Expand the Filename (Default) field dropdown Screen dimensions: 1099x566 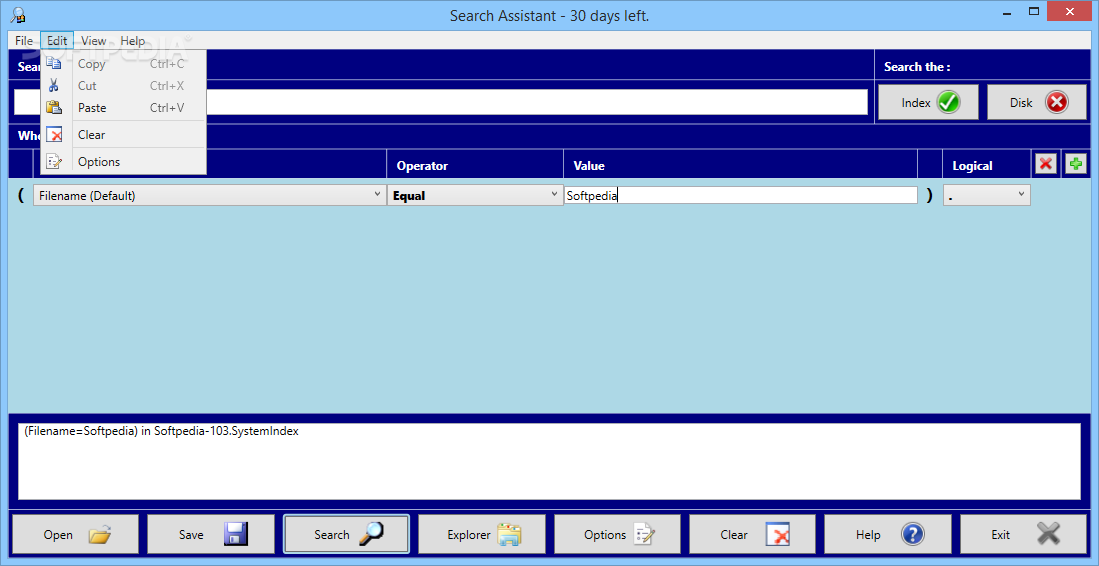click(210, 195)
